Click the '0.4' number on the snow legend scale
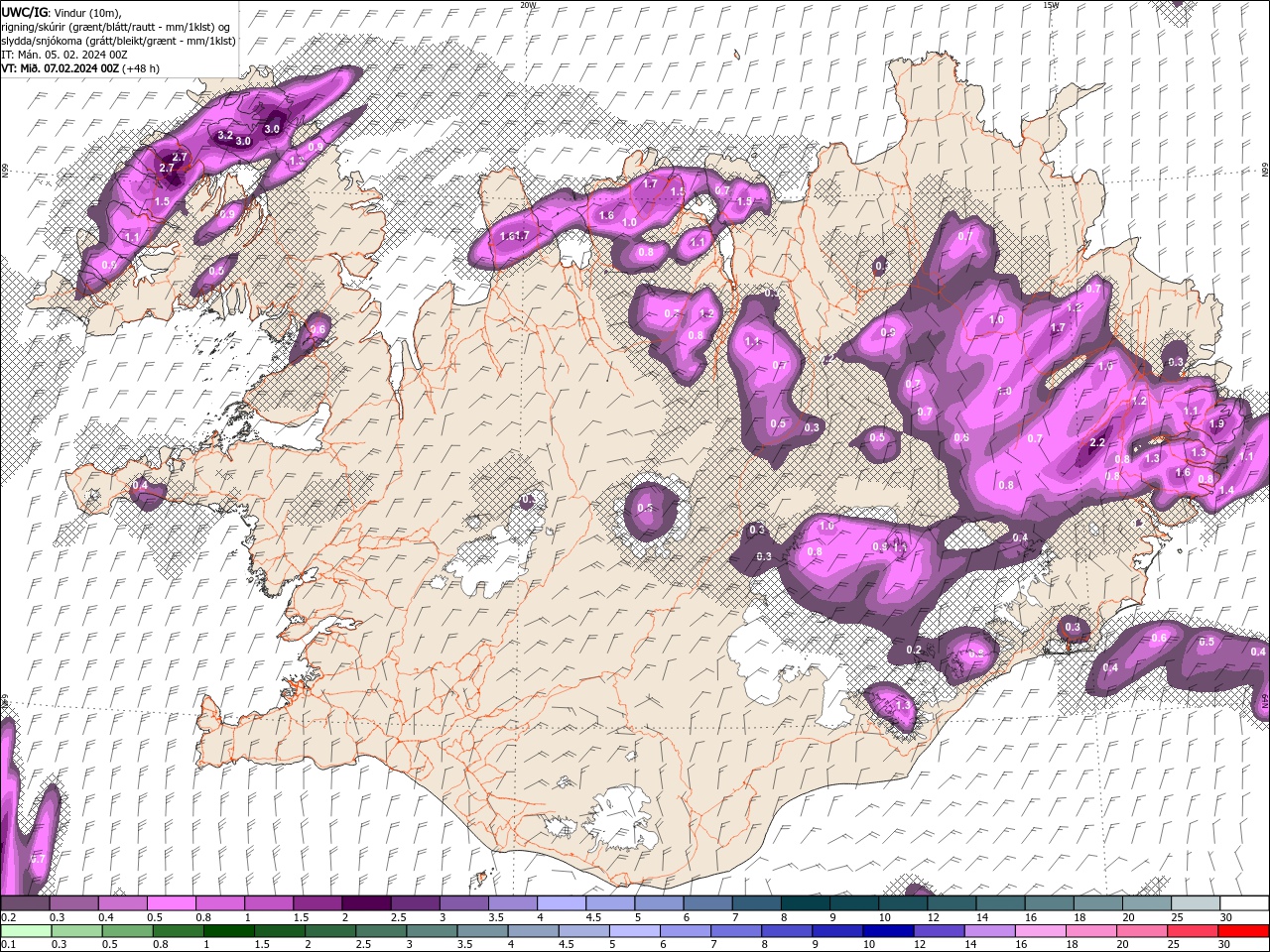This screenshot has height=952, width=1270. point(106,917)
